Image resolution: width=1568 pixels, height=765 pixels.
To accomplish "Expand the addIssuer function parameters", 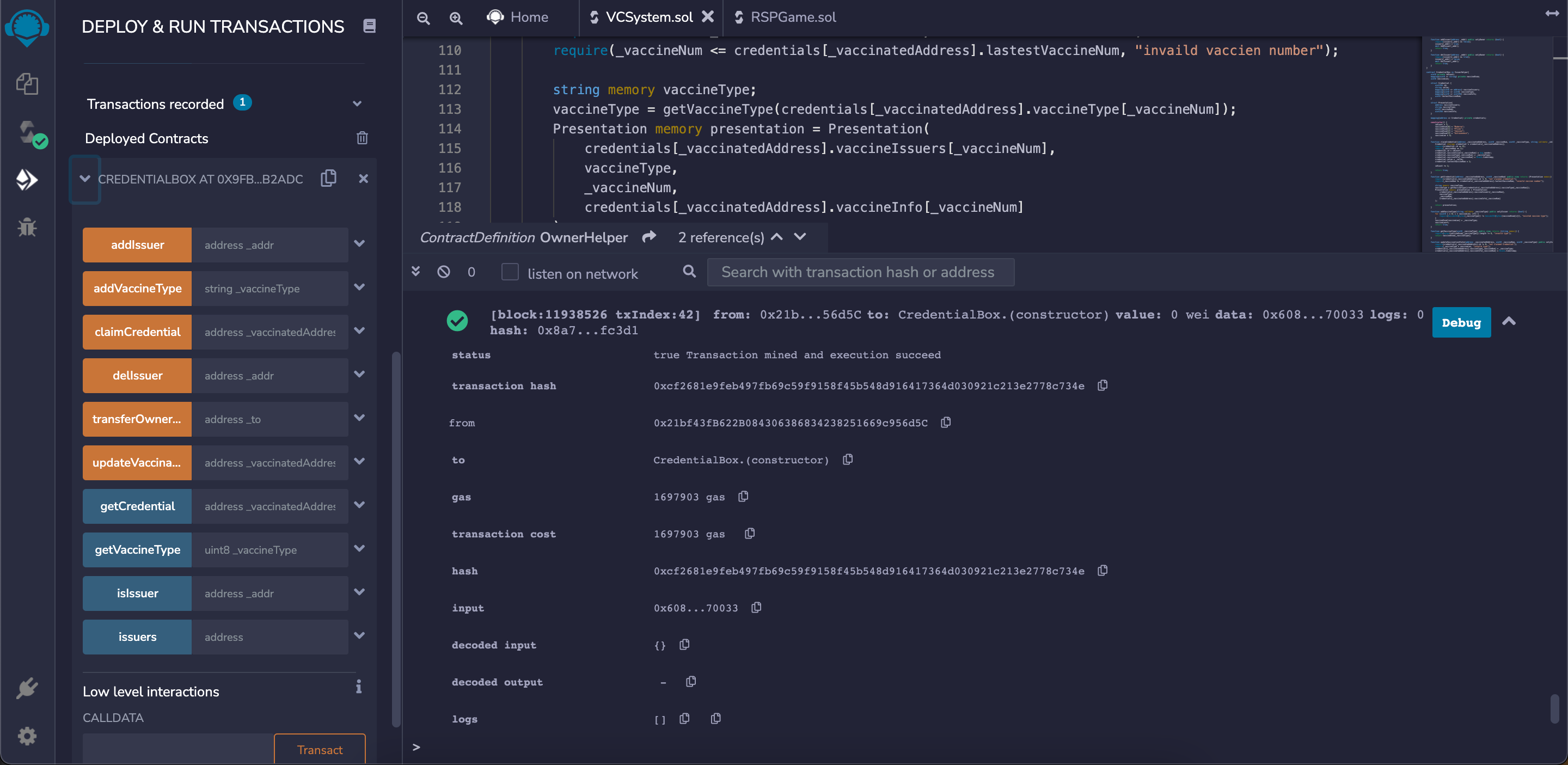I will coord(360,244).
